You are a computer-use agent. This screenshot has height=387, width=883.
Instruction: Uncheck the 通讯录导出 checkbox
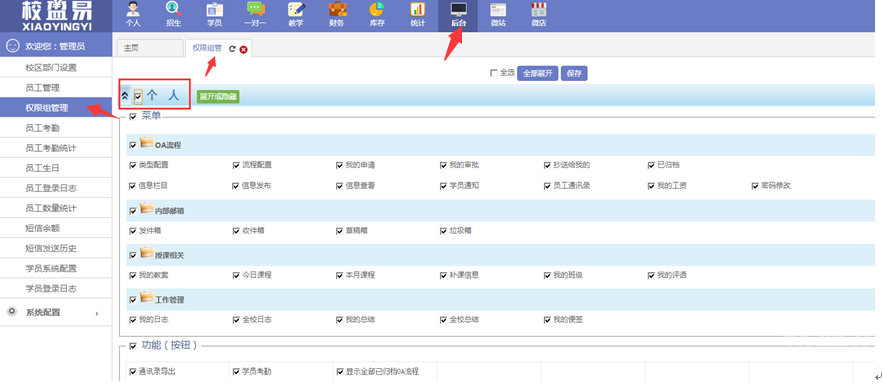pyautogui.click(x=133, y=372)
